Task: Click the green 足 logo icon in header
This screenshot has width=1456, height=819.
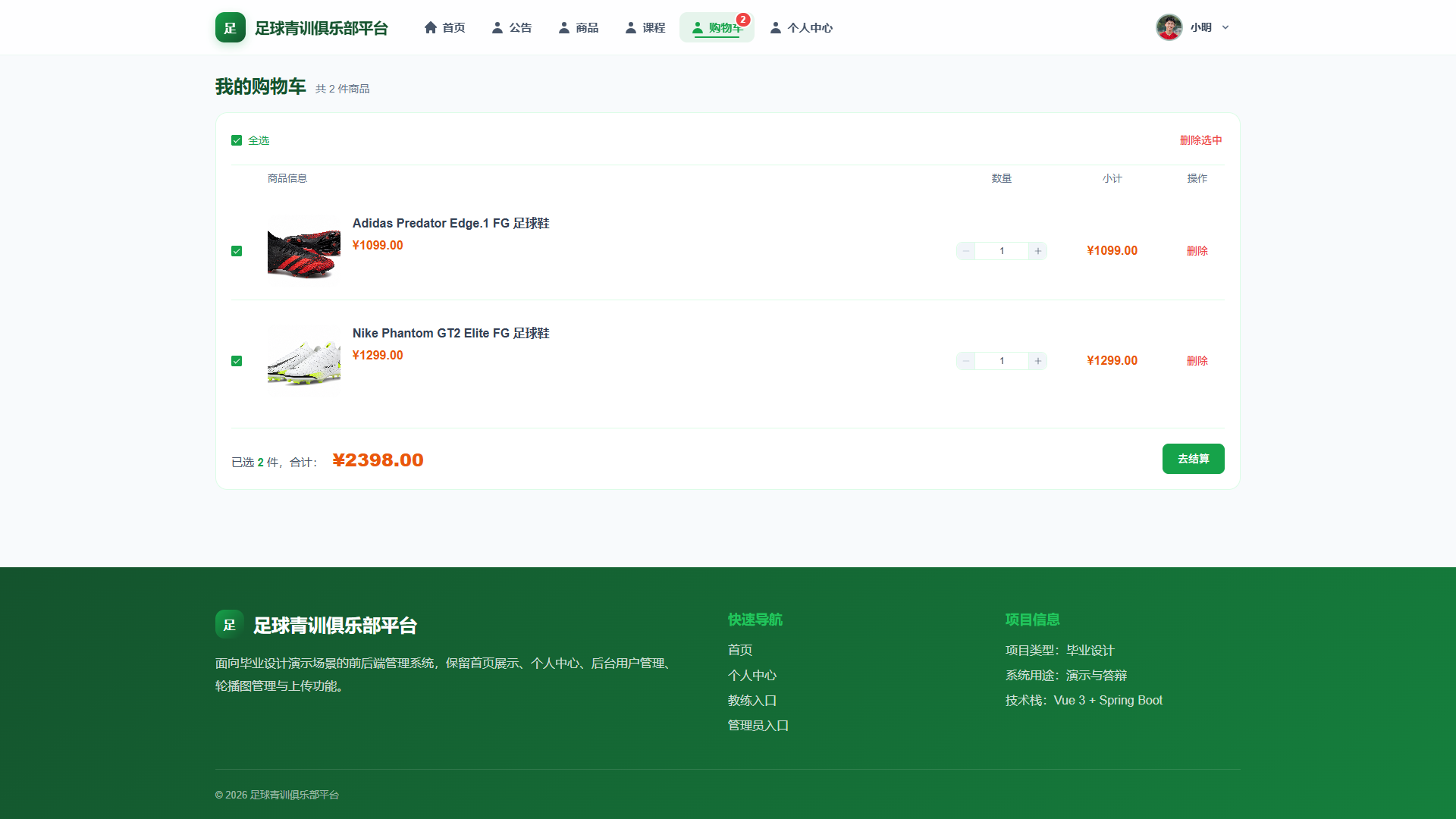Action: [231, 27]
